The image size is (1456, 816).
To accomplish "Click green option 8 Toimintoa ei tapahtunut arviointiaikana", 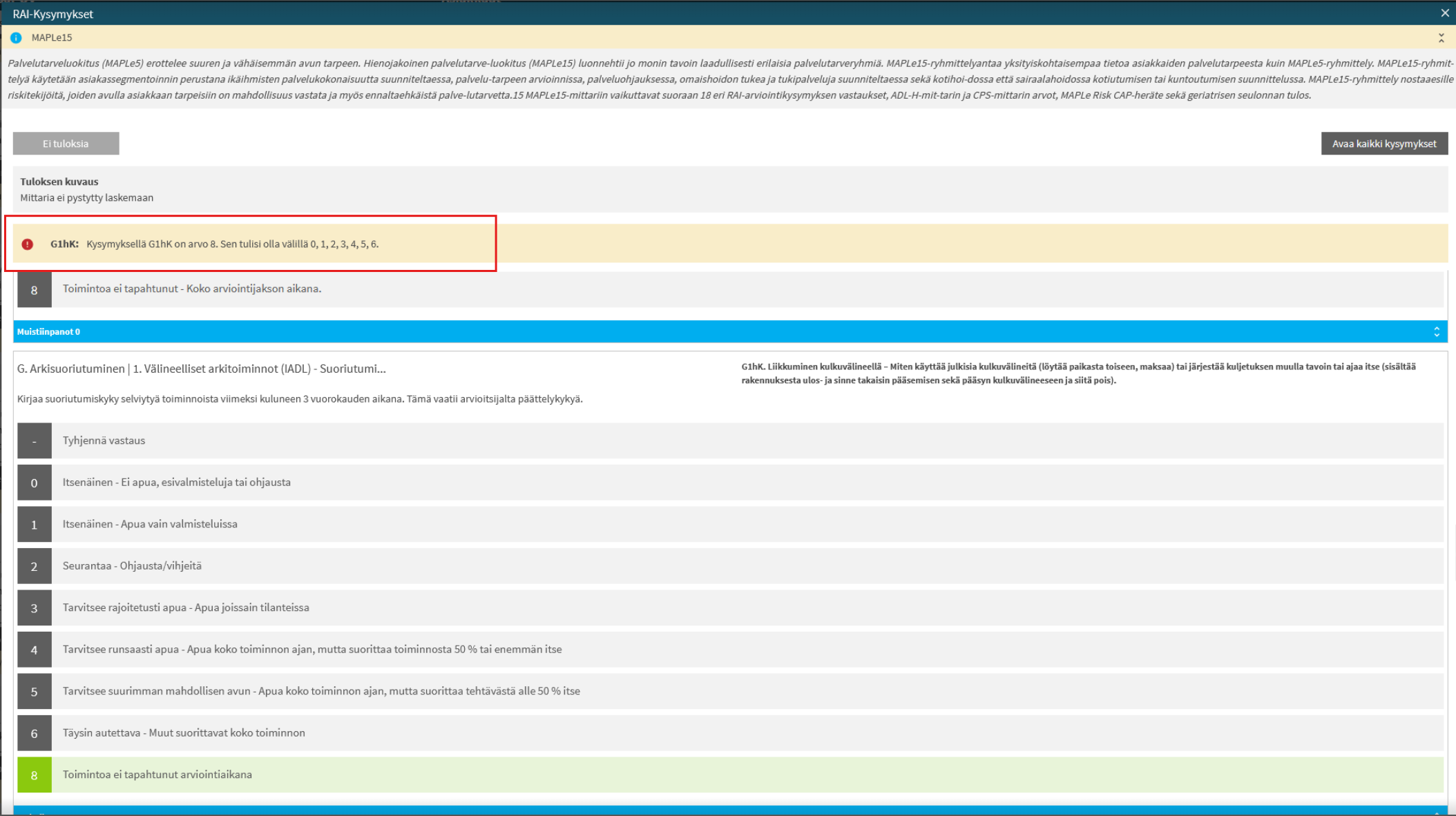I will [157, 775].
